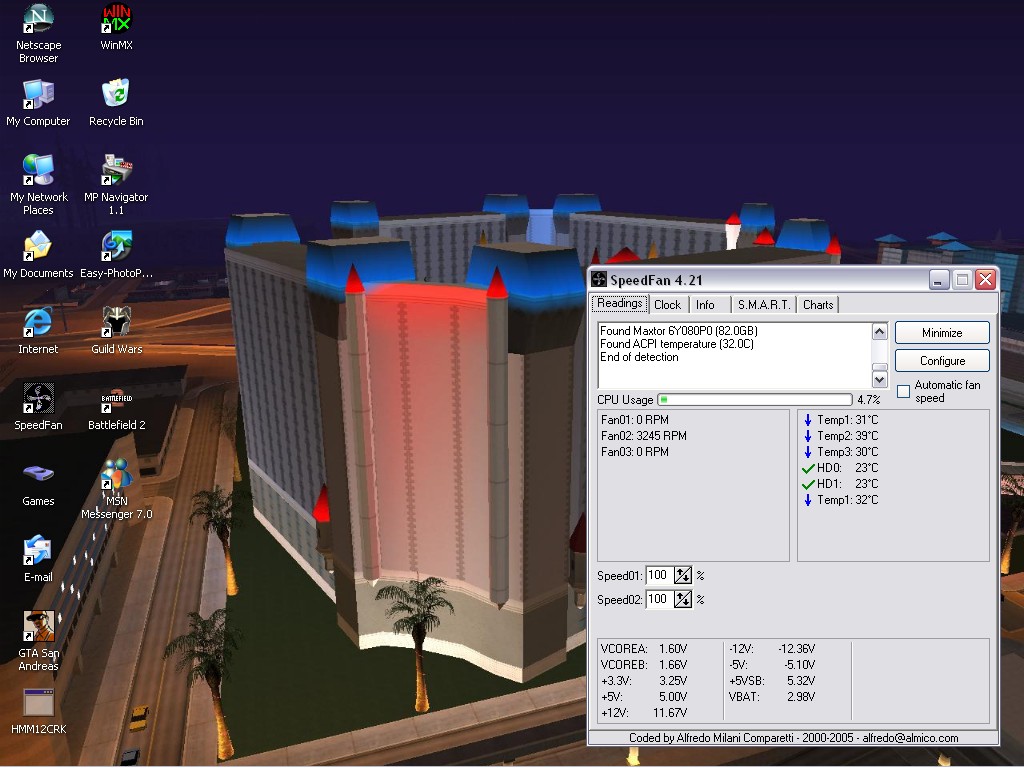
Task: Open the Recycle Bin
Action: (x=116, y=95)
